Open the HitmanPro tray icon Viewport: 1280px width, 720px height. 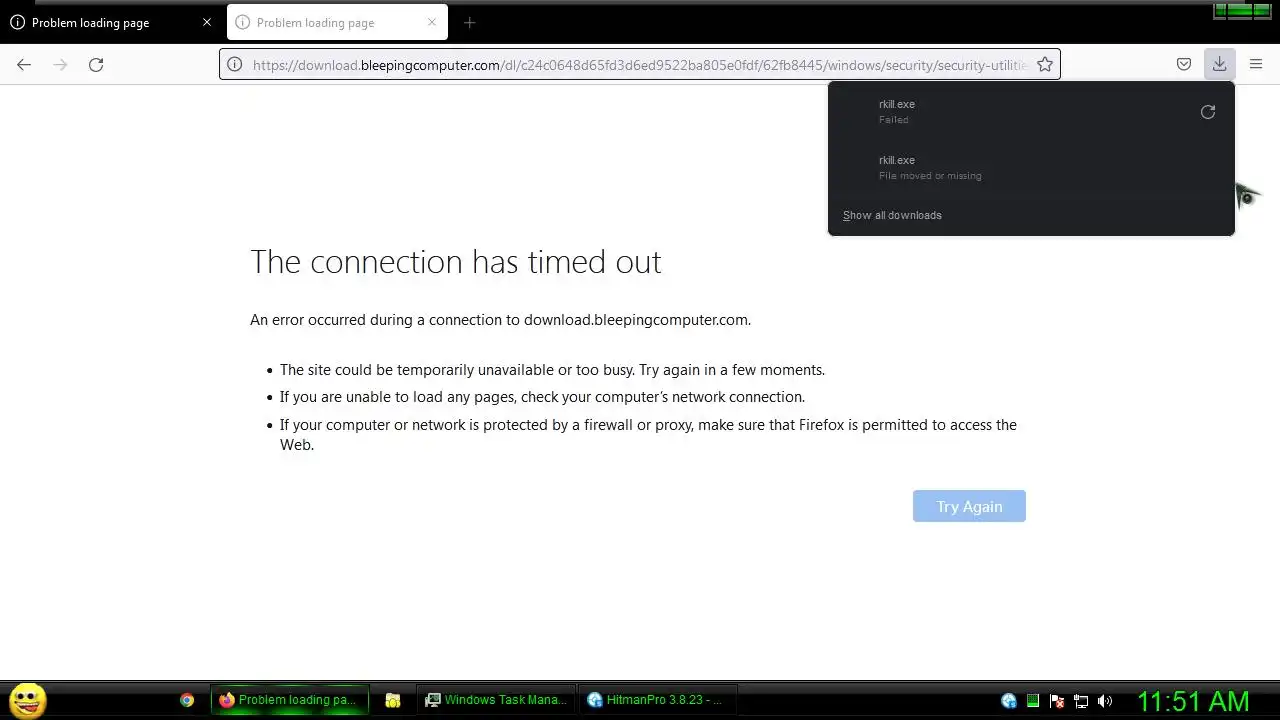1009,701
